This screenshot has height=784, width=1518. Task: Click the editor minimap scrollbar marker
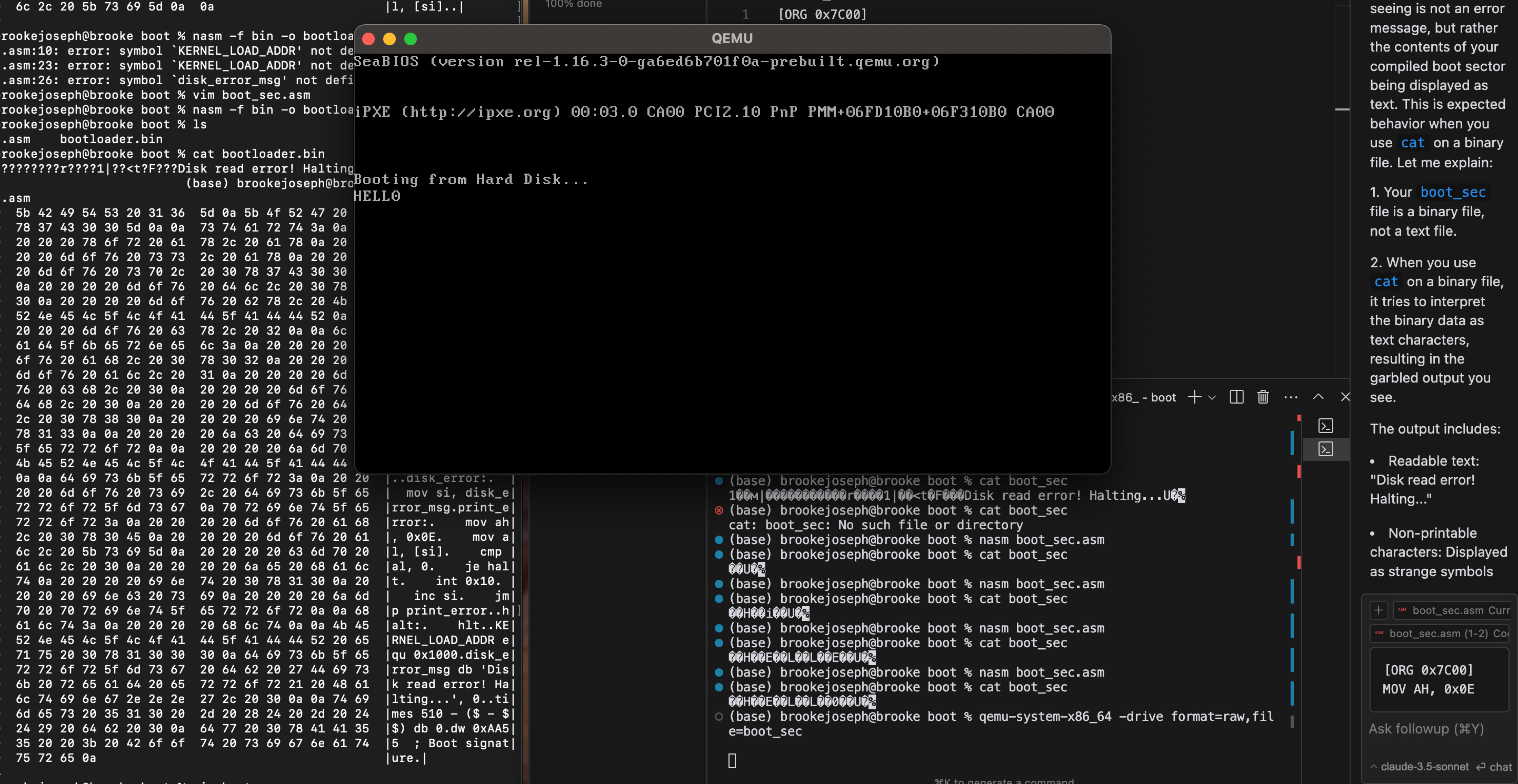pos(1342,109)
